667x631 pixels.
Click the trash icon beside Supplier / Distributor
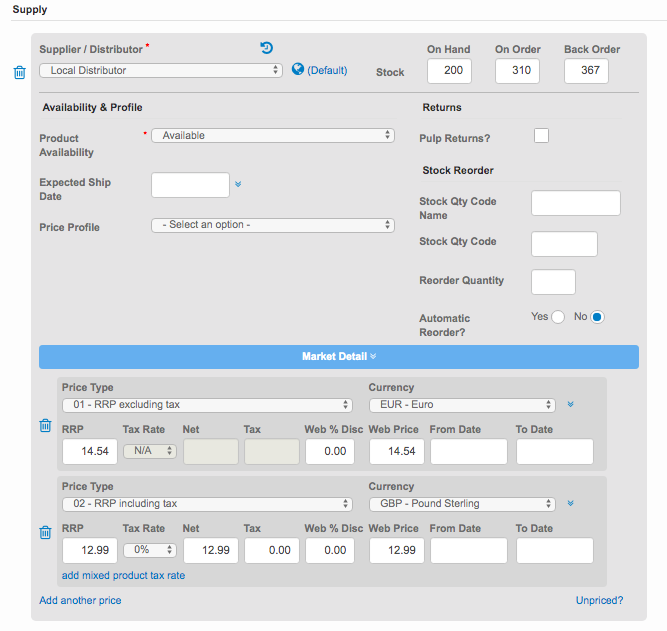(19, 73)
